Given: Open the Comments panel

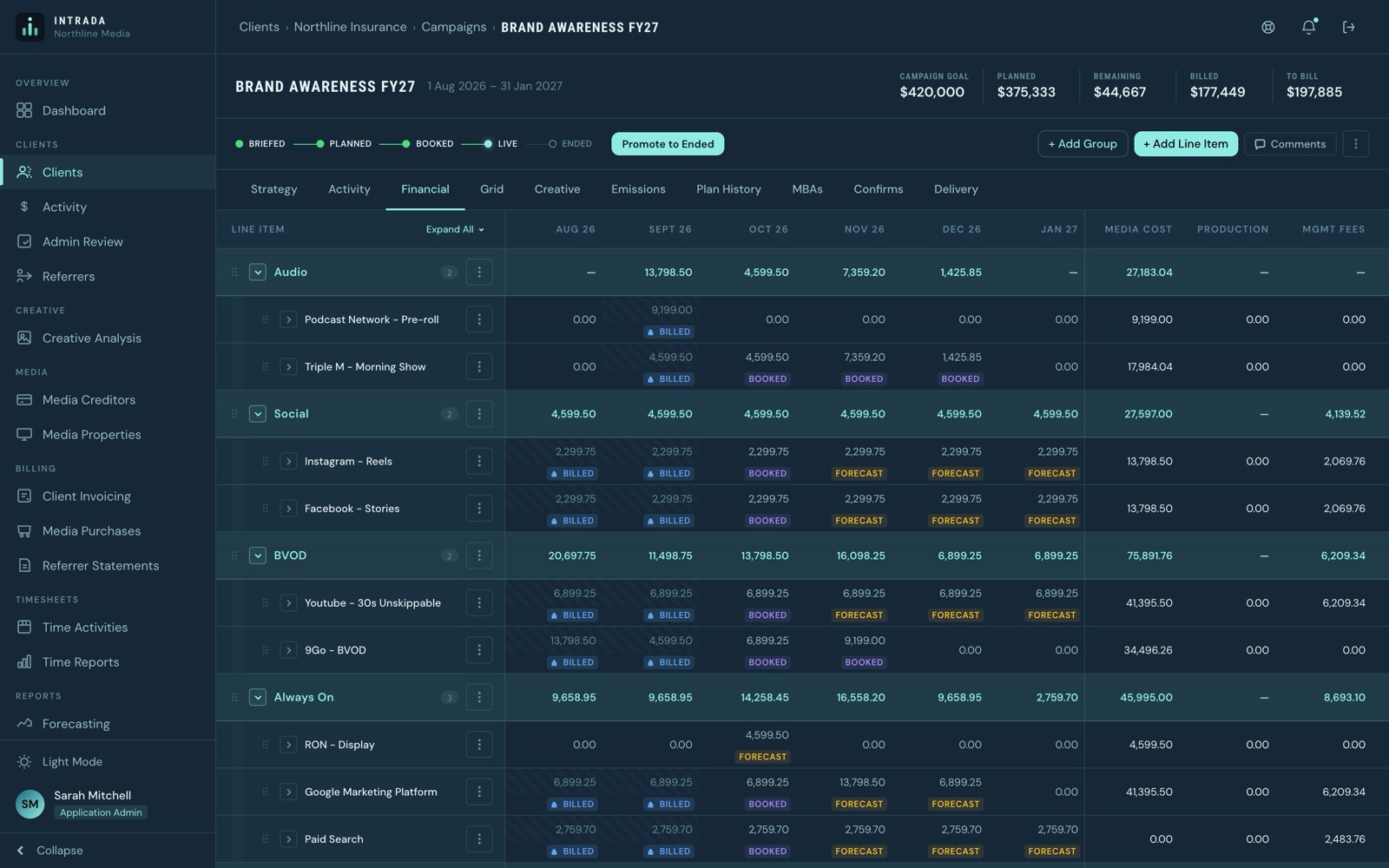Looking at the screenshot, I should click(1290, 144).
